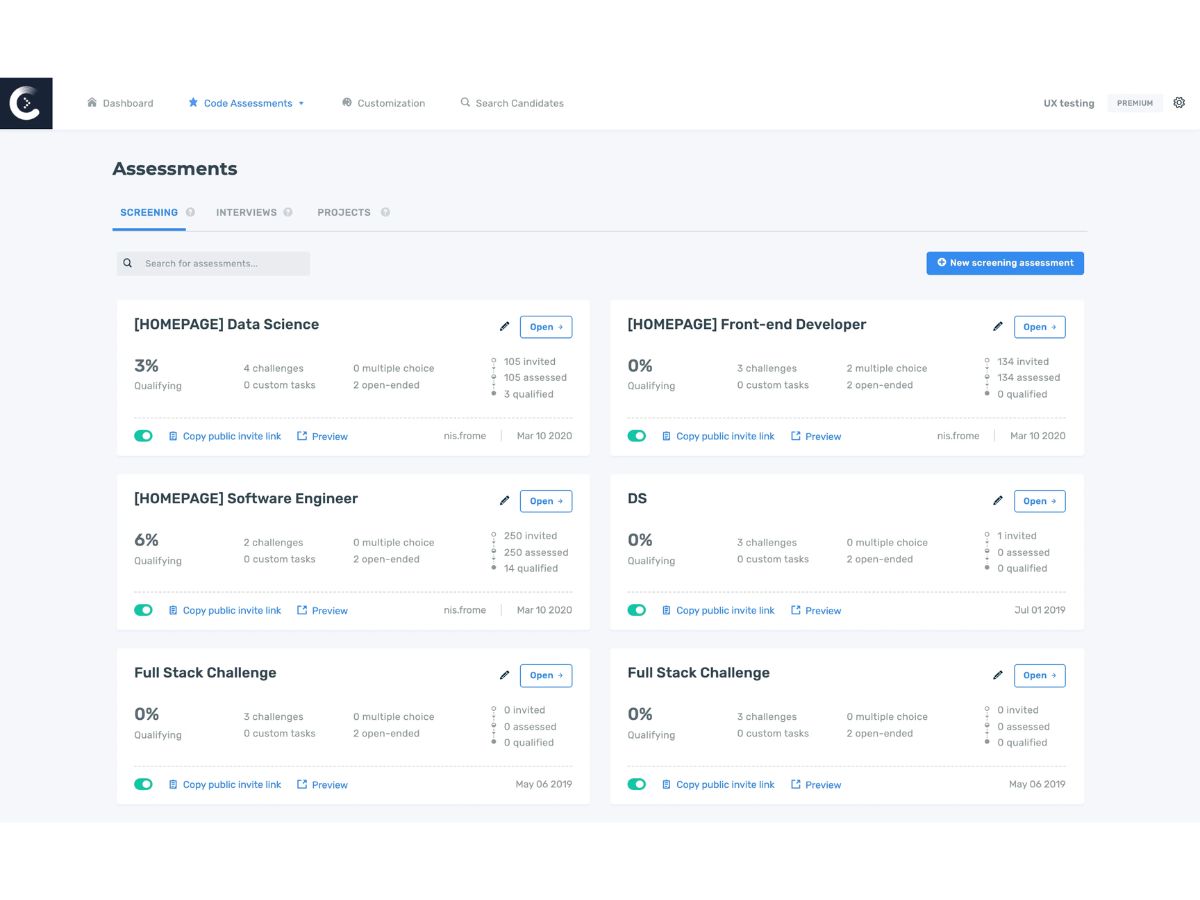Open settings gear icon in header
This screenshot has height=900, width=1200.
[1179, 103]
